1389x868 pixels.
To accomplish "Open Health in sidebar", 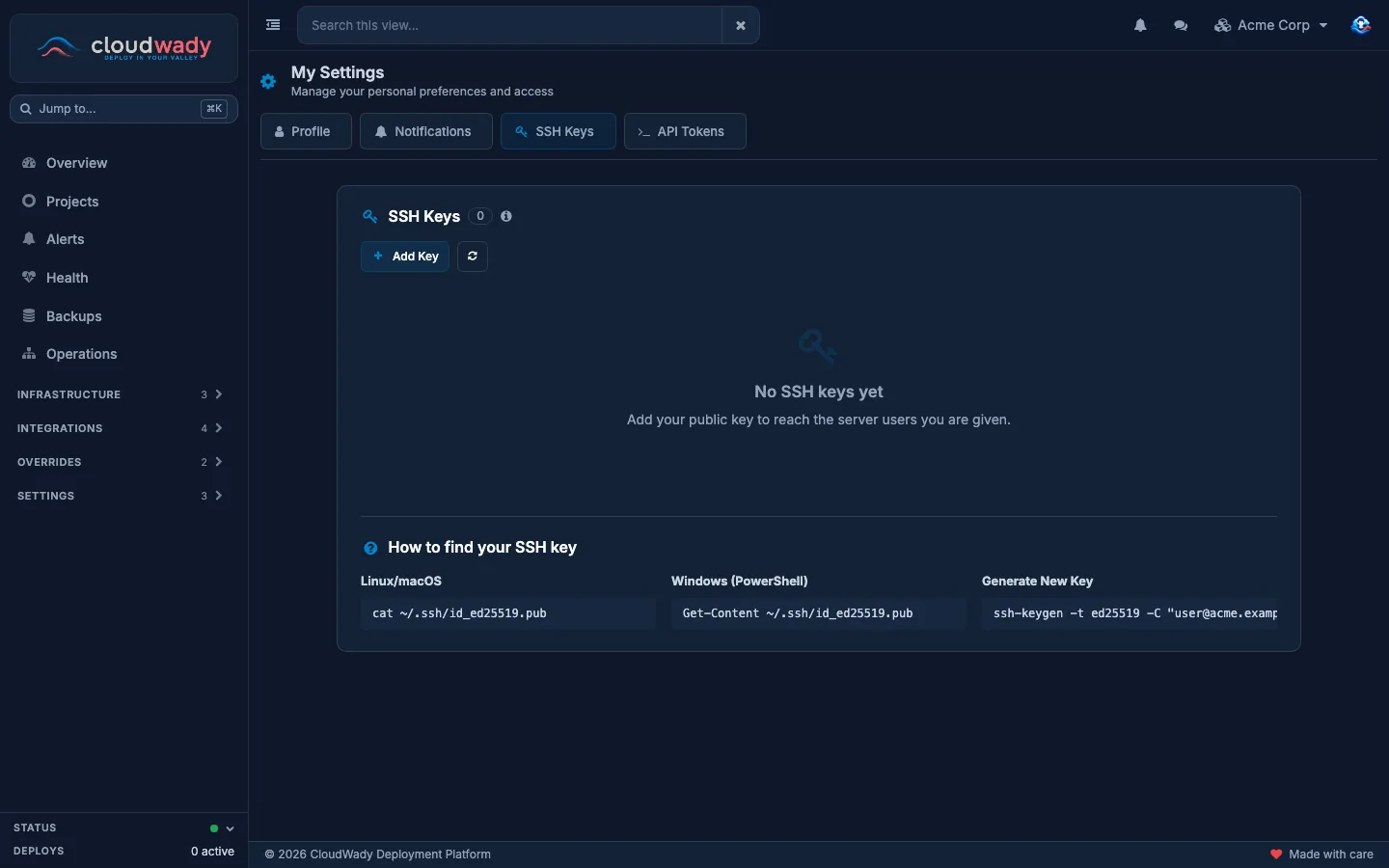I will [123, 278].
